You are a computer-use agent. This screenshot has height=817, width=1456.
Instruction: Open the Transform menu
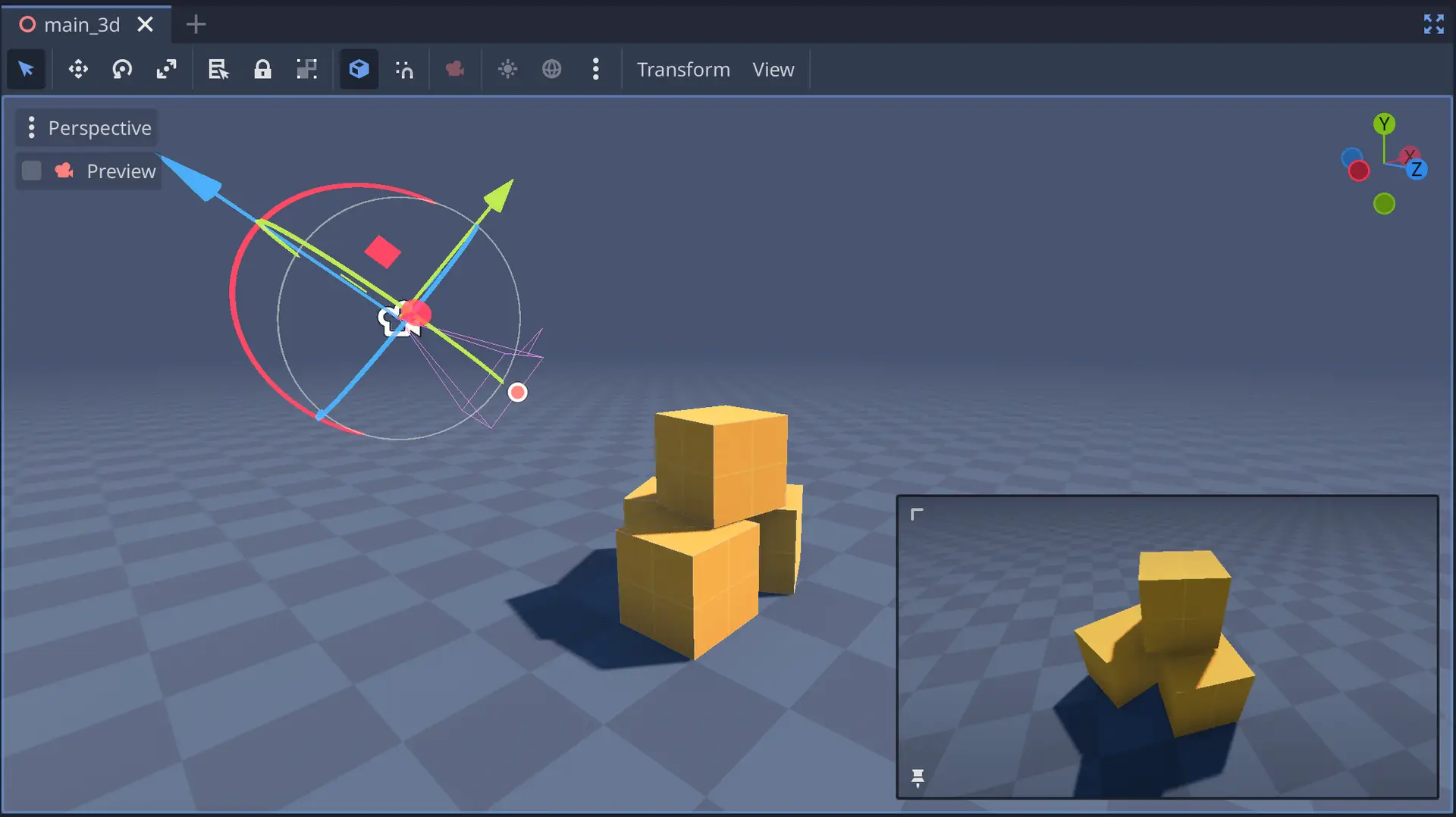(683, 69)
